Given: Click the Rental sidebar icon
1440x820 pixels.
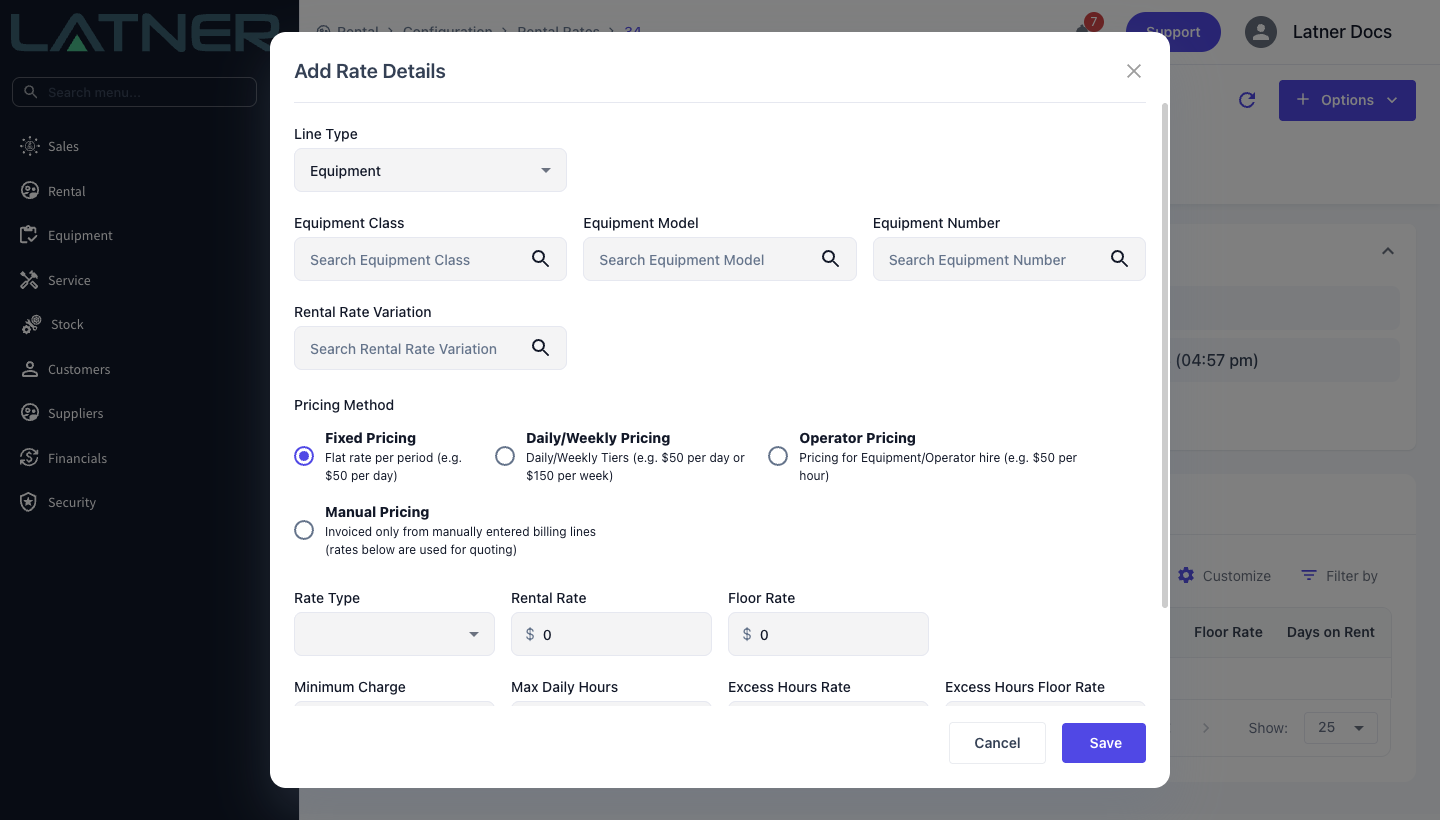Looking at the screenshot, I should (29, 191).
